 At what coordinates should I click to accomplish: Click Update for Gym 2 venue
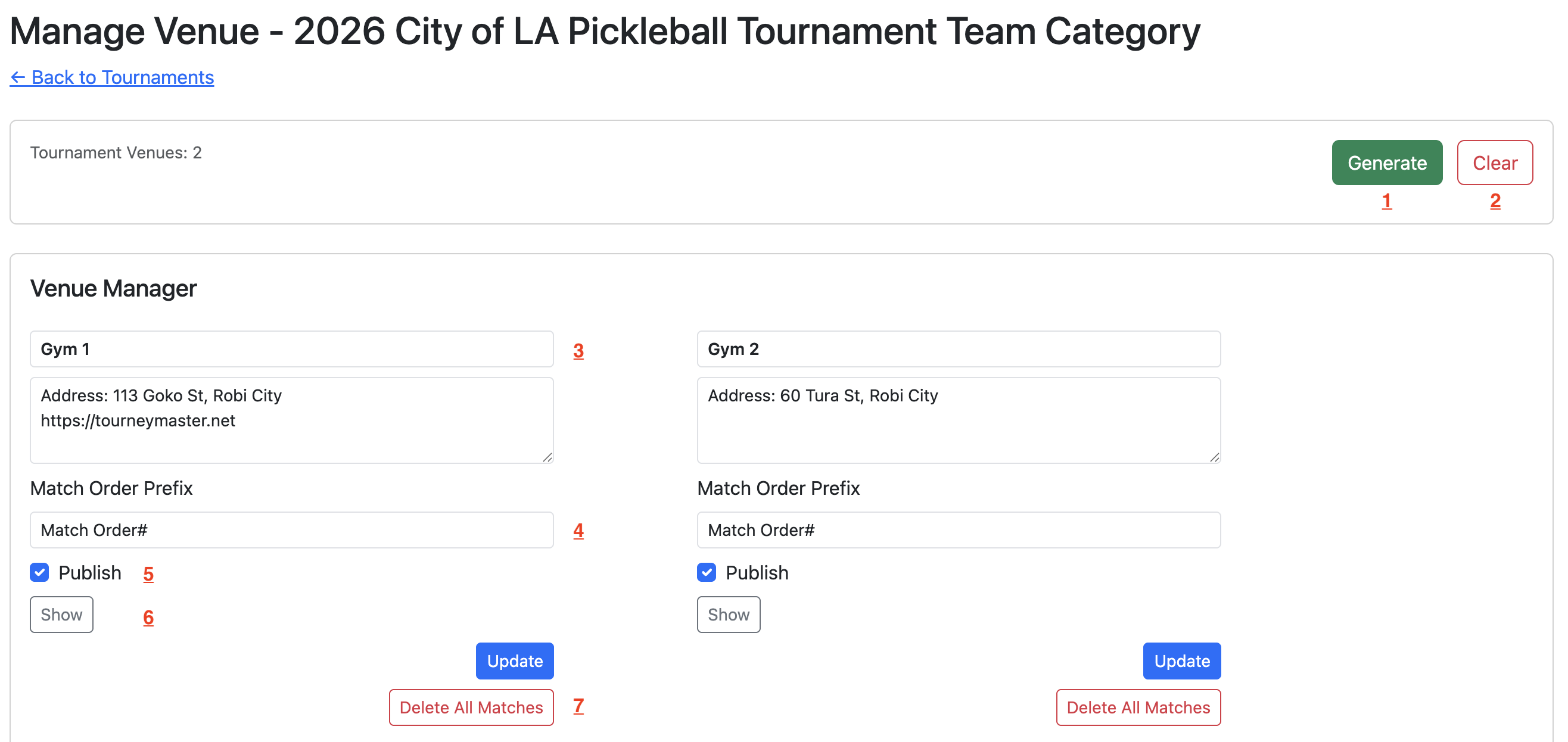pyautogui.click(x=1181, y=660)
